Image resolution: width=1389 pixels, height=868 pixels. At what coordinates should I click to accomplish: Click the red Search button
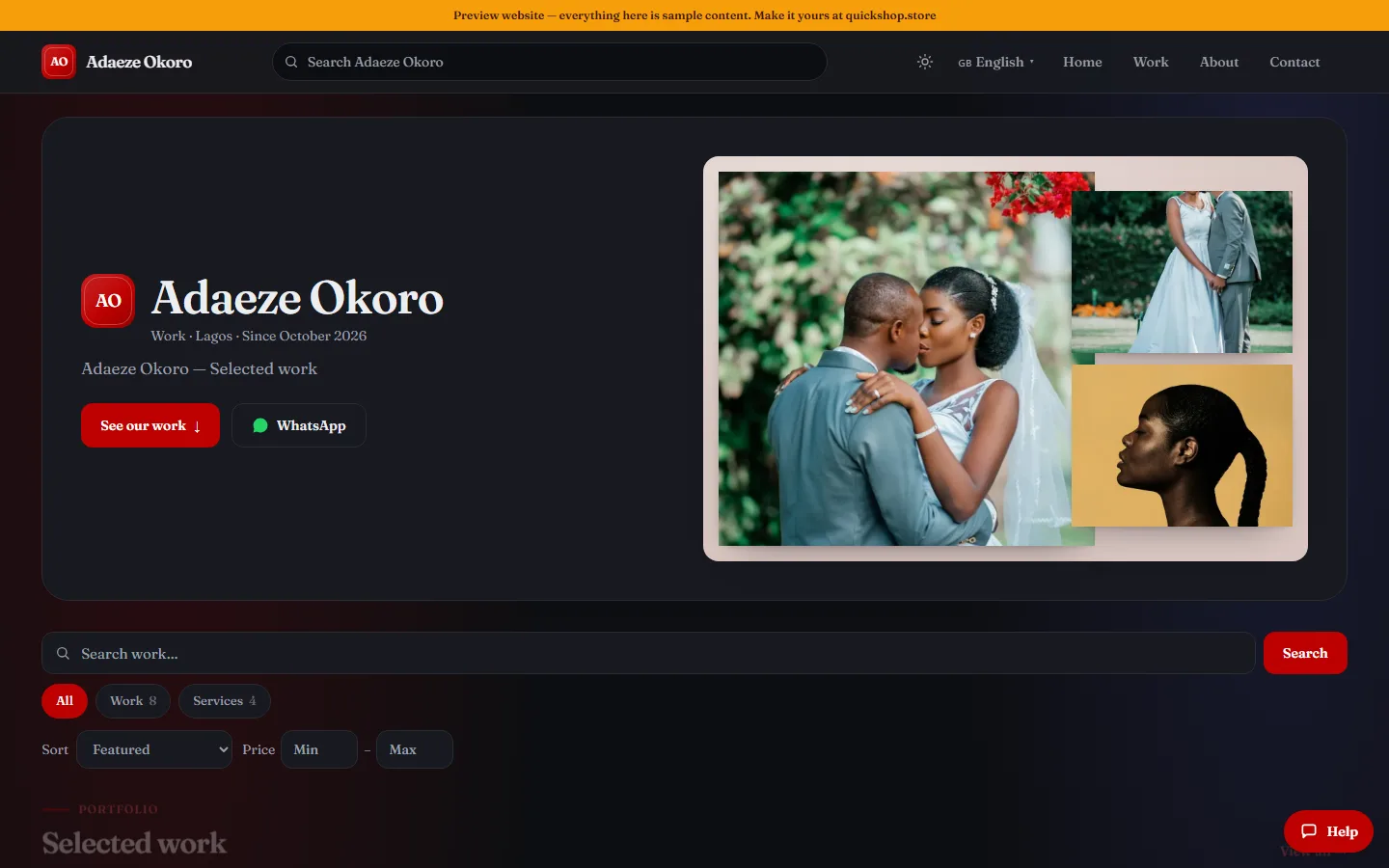coord(1305,653)
